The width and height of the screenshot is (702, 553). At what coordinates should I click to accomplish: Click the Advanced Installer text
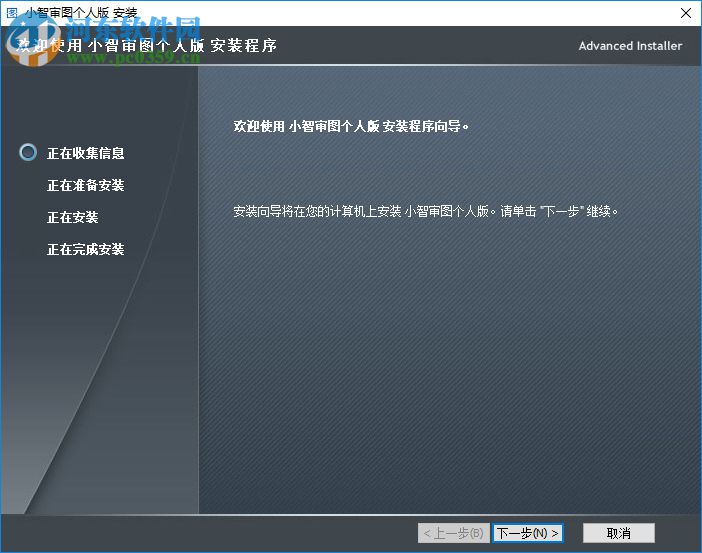click(x=630, y=46)
